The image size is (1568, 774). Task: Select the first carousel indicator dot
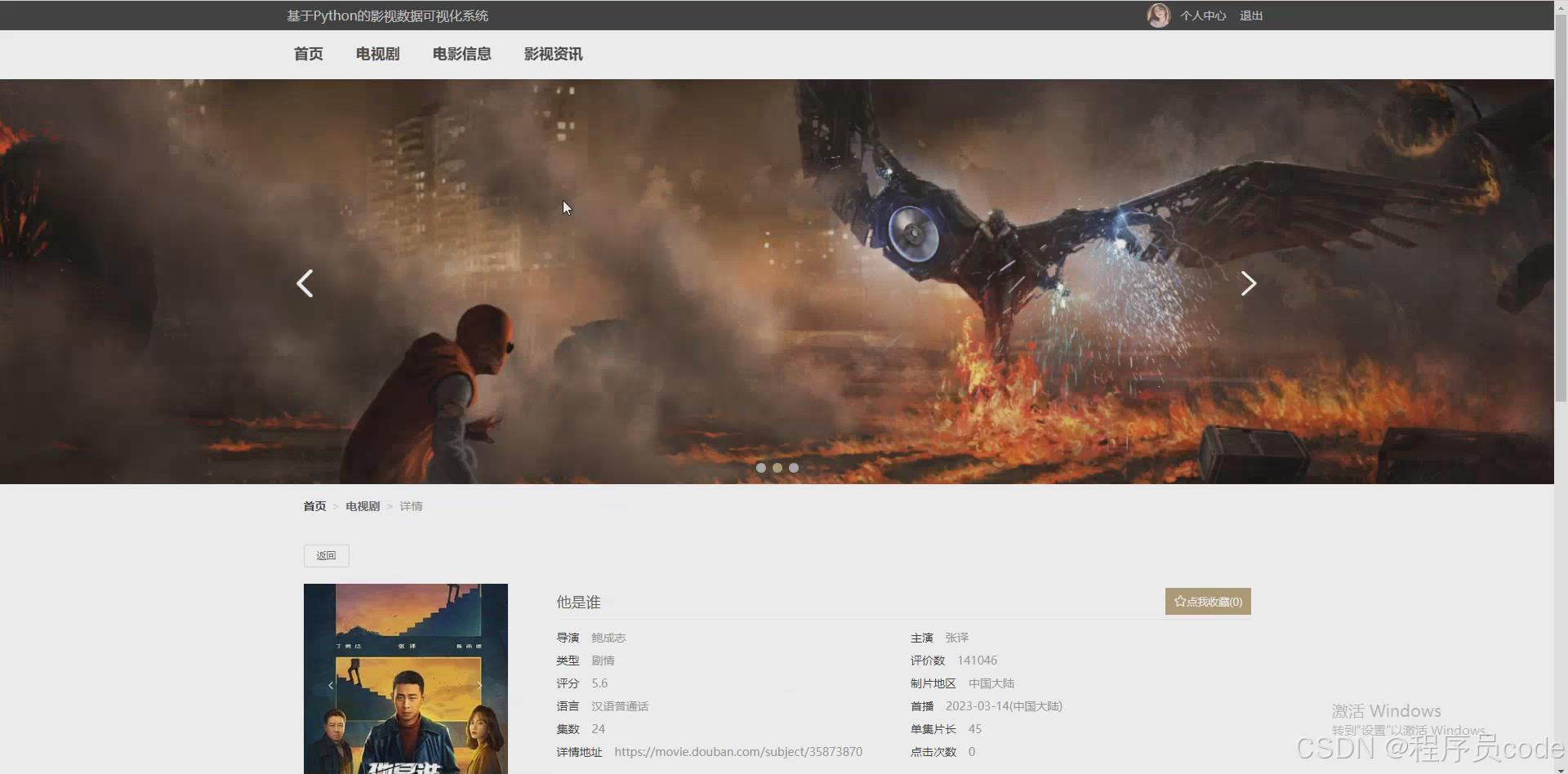[x=761, y=468]
